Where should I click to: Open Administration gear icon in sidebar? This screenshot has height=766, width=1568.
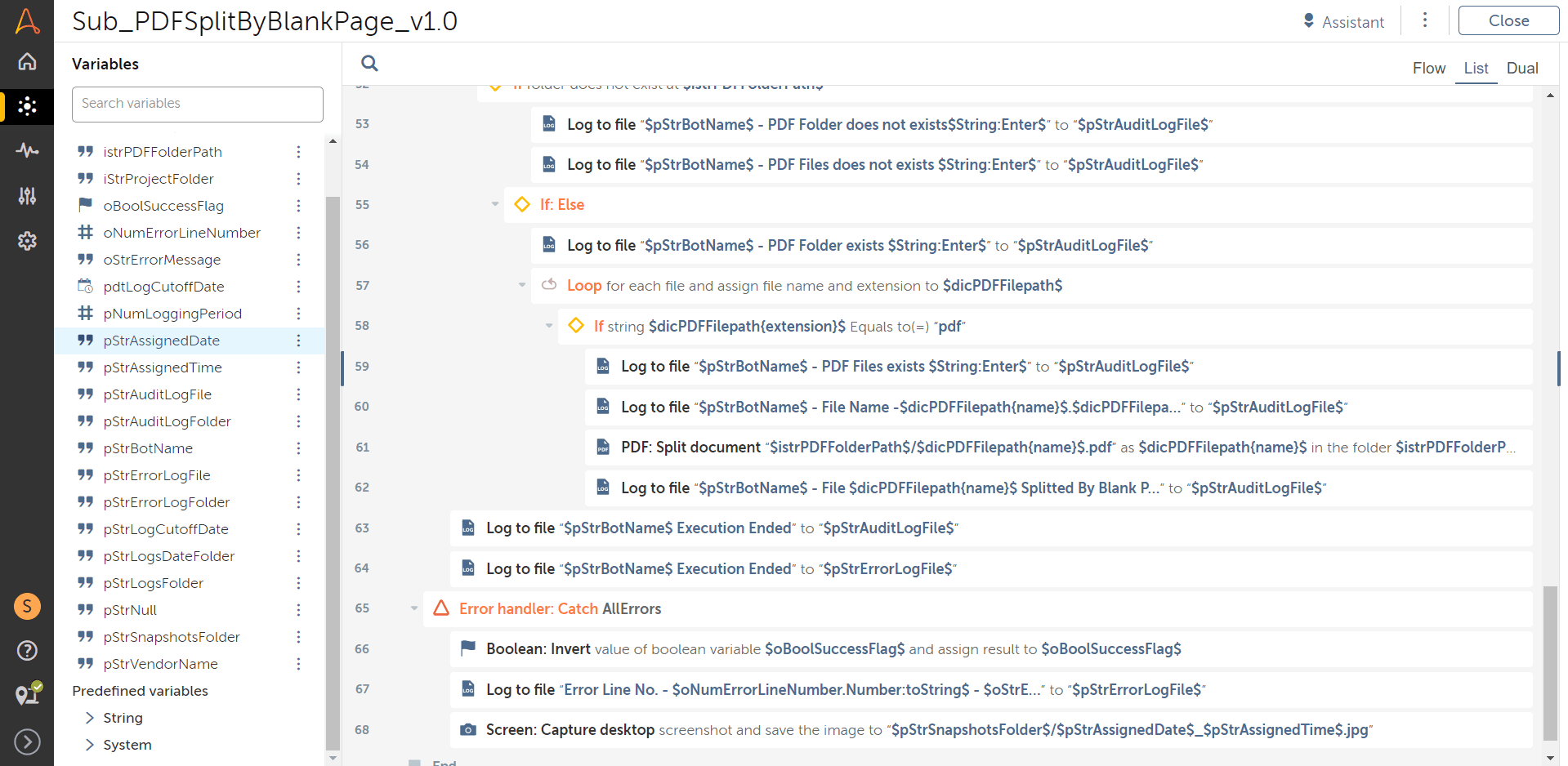pyautogui.click(x=27, y=241)
